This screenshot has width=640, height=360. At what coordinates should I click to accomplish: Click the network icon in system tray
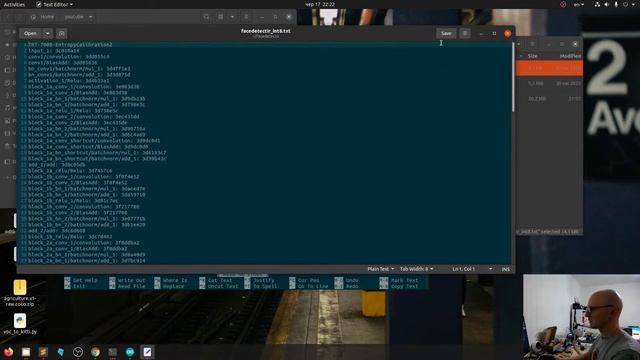tap(597, 4)
